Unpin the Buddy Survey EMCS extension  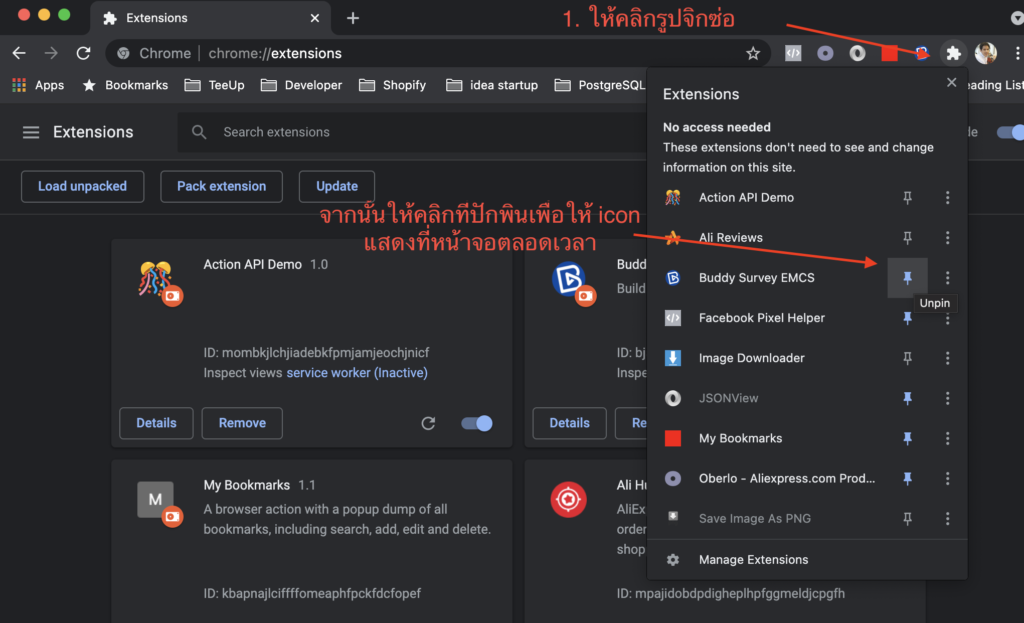907,278
